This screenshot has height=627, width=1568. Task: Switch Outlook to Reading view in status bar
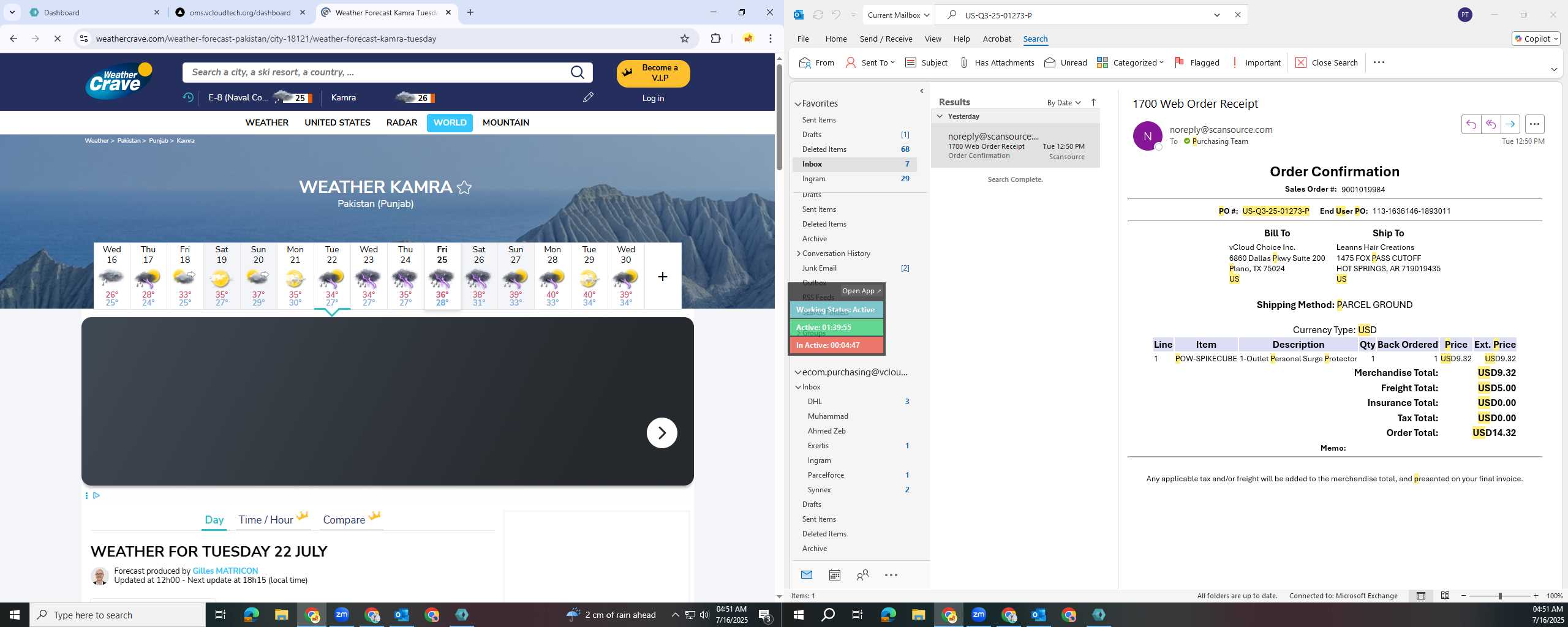(x=1445, y=596)
